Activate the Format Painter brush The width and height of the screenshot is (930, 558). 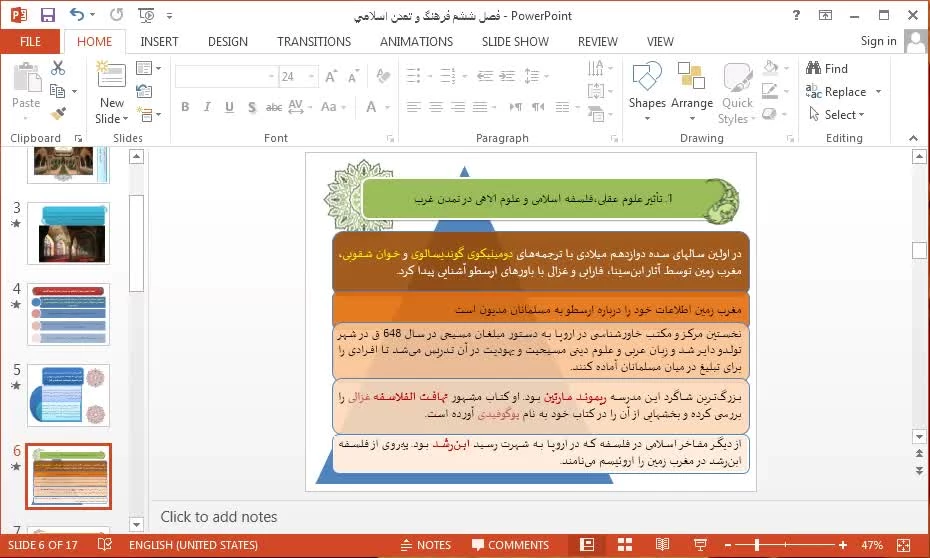click(58, 113)
